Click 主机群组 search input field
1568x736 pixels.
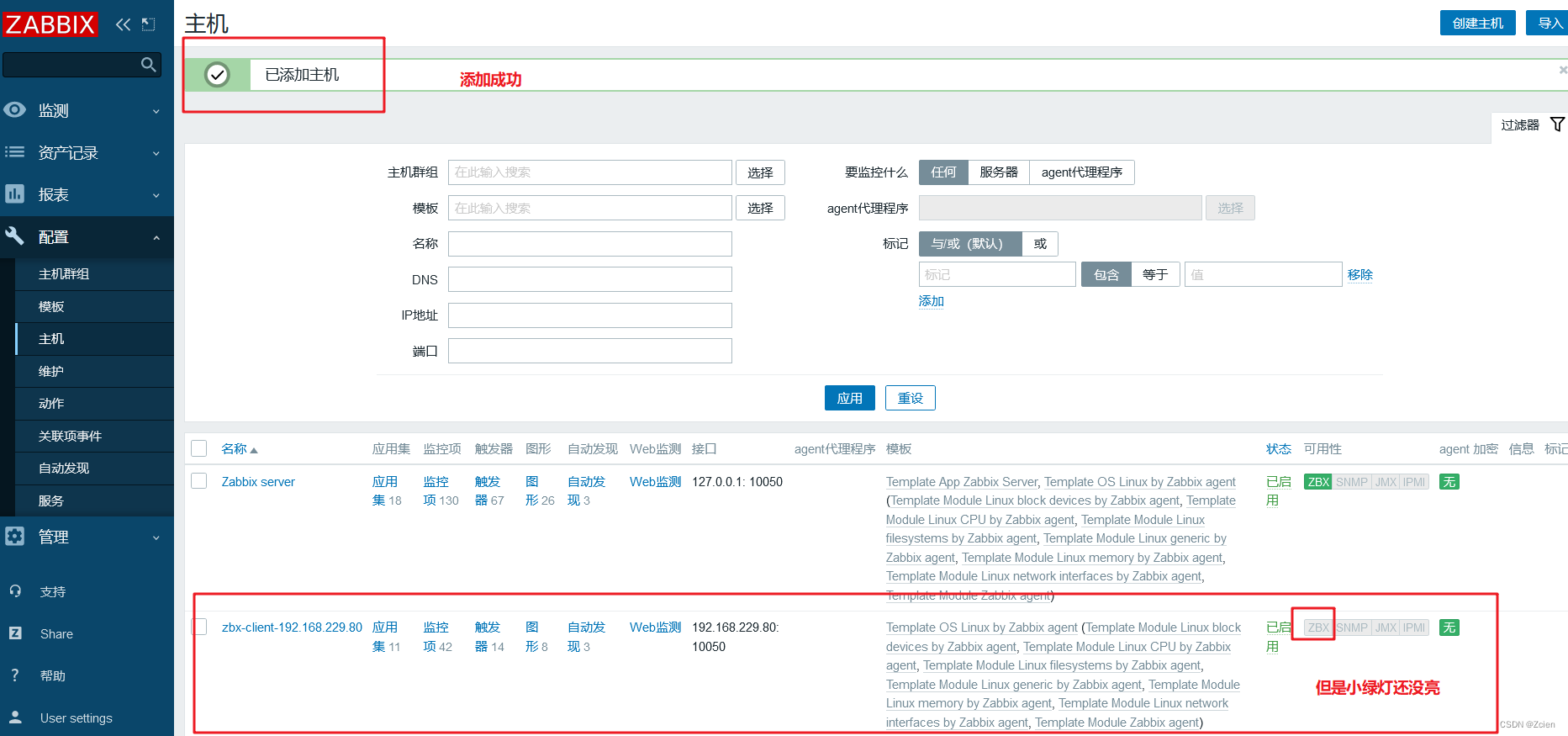click(590, 172)
